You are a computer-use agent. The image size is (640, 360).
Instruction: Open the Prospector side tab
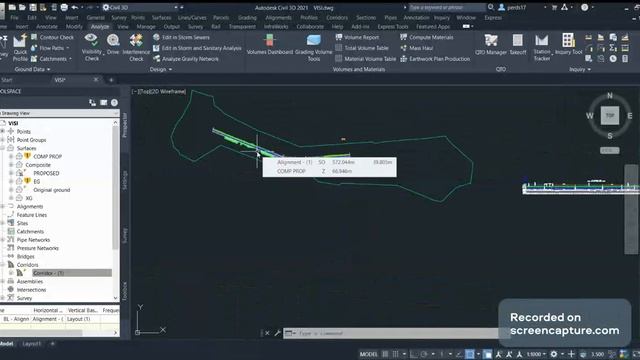coord(125,125)
